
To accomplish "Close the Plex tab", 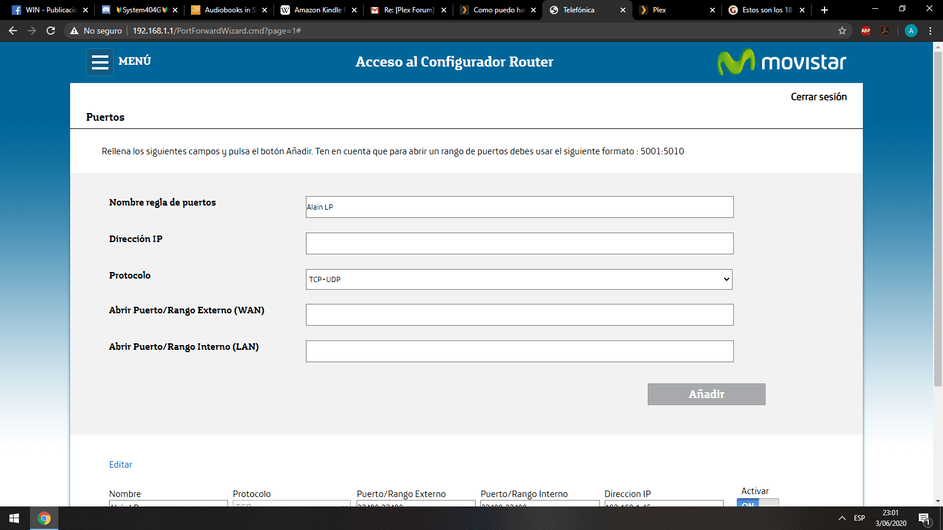I will (712, 10).
